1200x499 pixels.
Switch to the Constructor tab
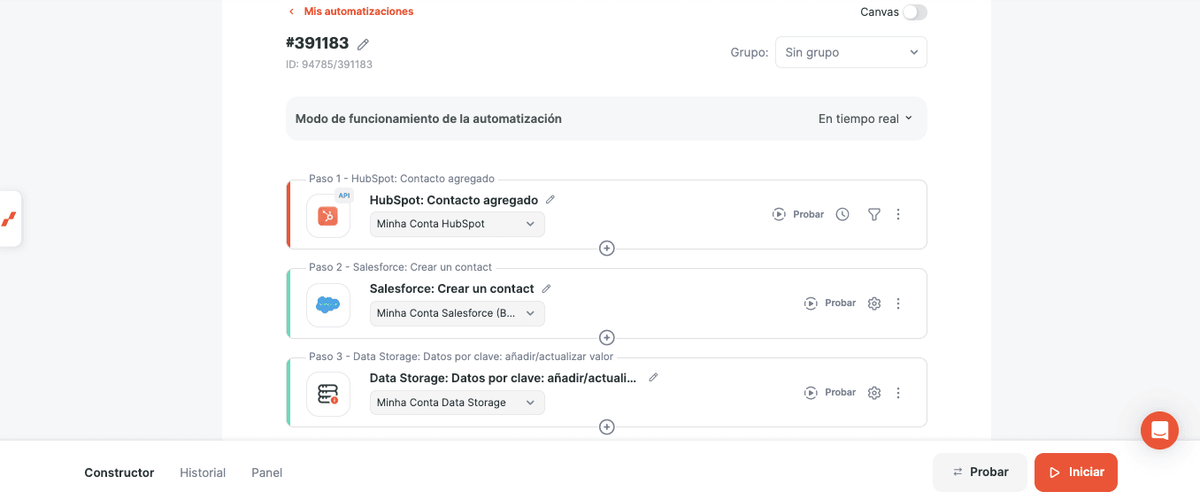[119, 472]
